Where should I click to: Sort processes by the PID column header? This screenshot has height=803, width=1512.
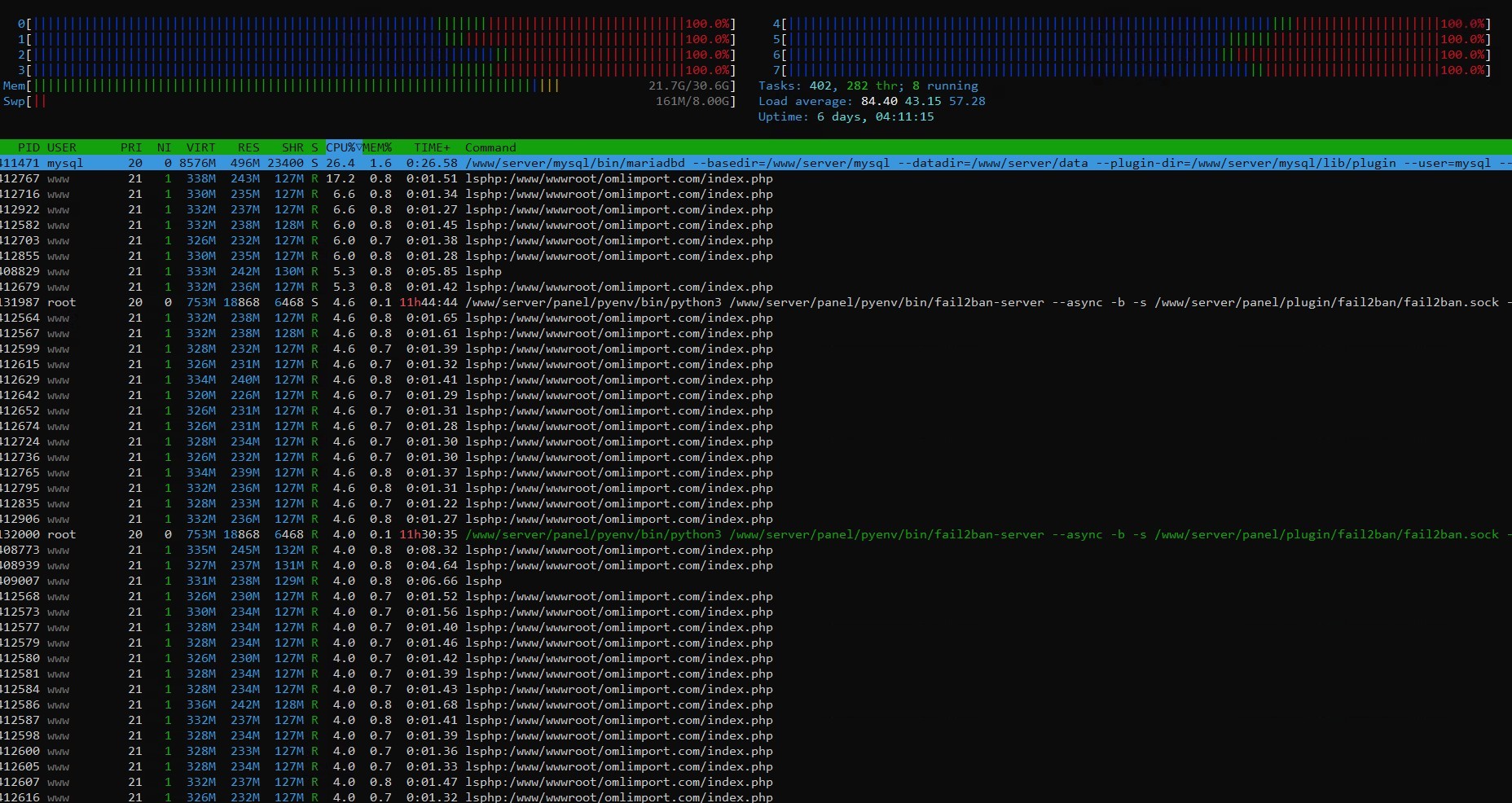coord(29,147)
